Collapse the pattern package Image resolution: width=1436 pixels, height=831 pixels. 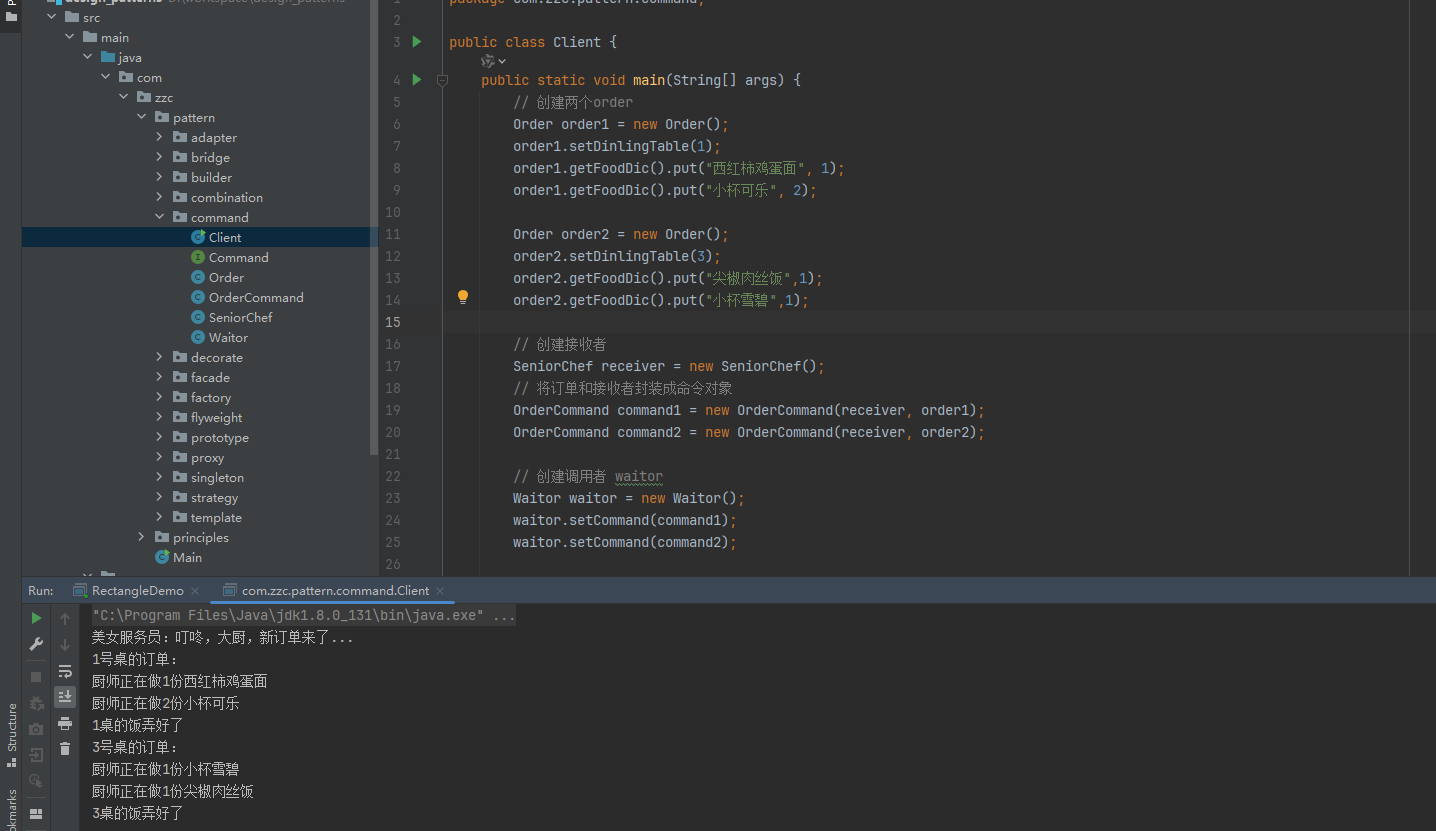point(141,117)
